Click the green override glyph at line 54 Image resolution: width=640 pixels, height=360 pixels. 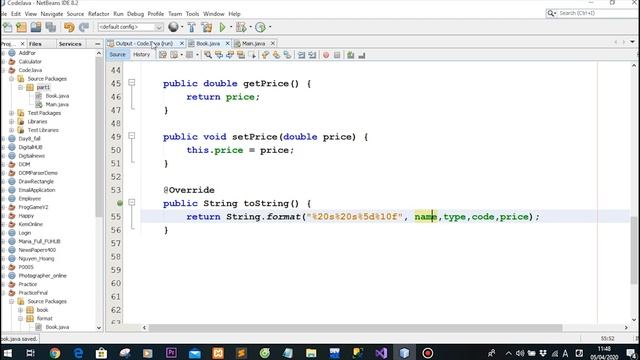[120, 203]
